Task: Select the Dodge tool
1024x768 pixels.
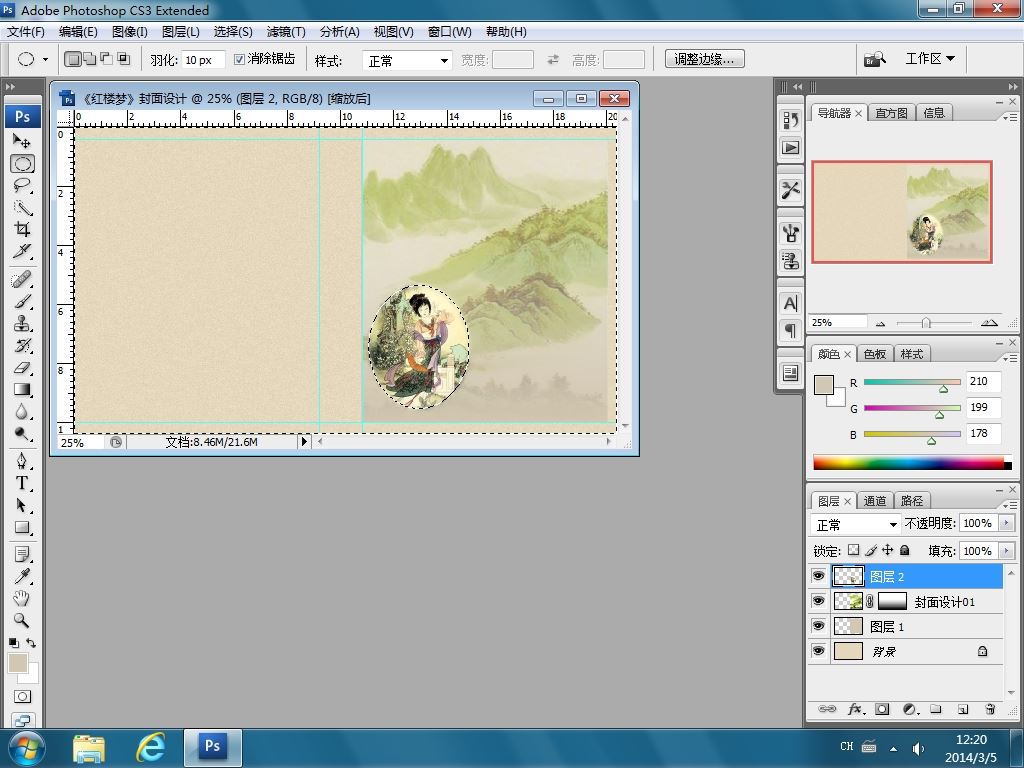Action: point(22,434)
